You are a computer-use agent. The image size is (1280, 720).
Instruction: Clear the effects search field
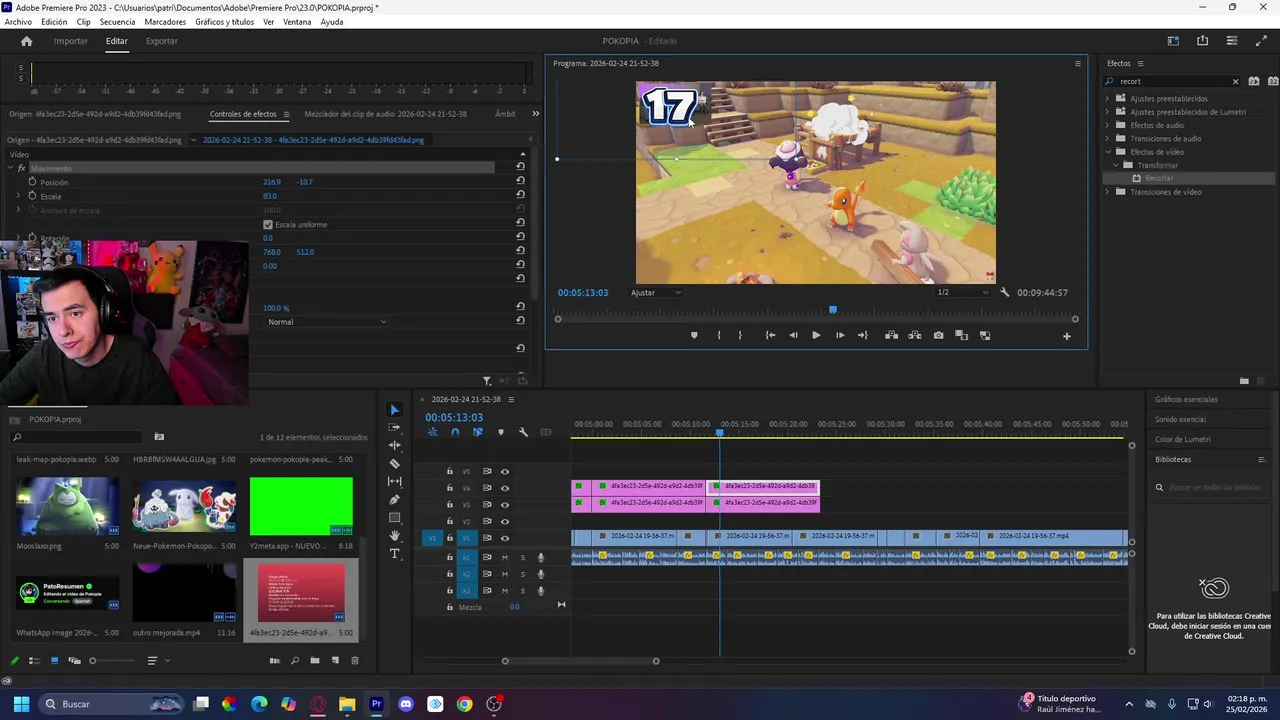(1235, 82)
